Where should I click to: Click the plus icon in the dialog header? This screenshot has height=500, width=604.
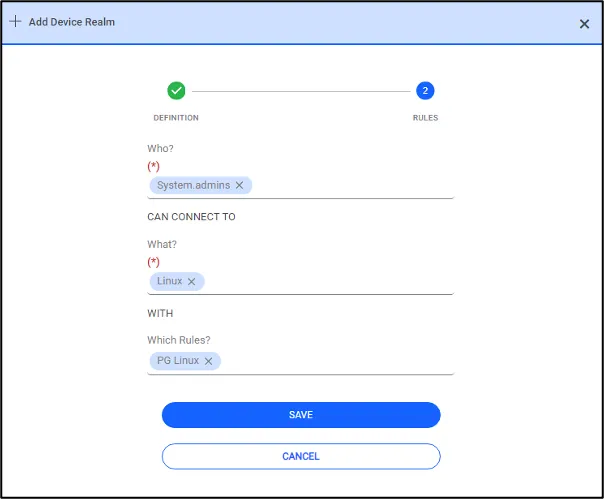point(15,21)
